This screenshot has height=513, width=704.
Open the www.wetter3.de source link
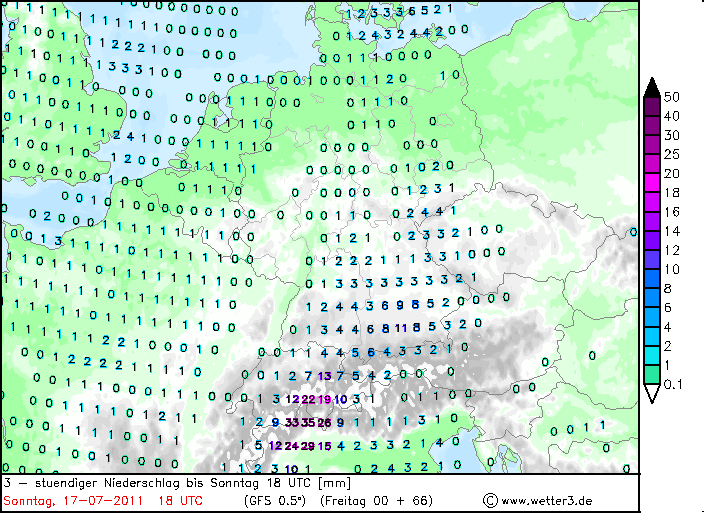(x=546, y=500)
